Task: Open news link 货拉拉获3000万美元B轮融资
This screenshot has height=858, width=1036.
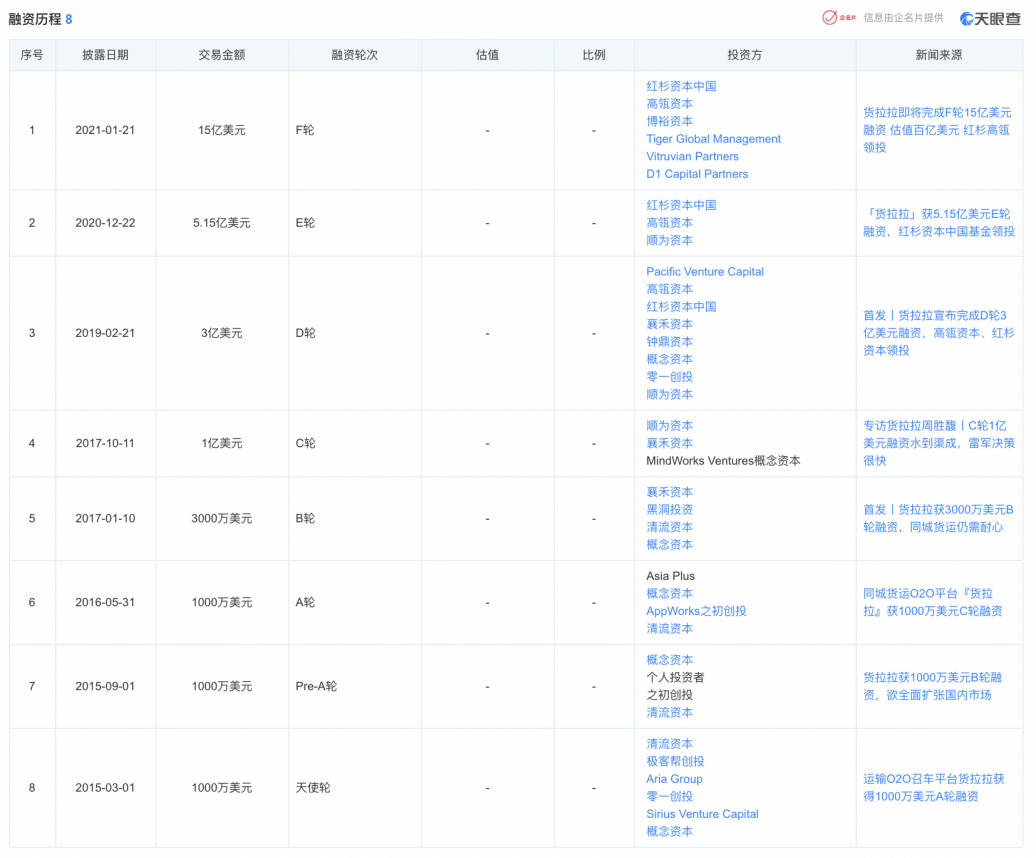Action: (x=938, y=518)
